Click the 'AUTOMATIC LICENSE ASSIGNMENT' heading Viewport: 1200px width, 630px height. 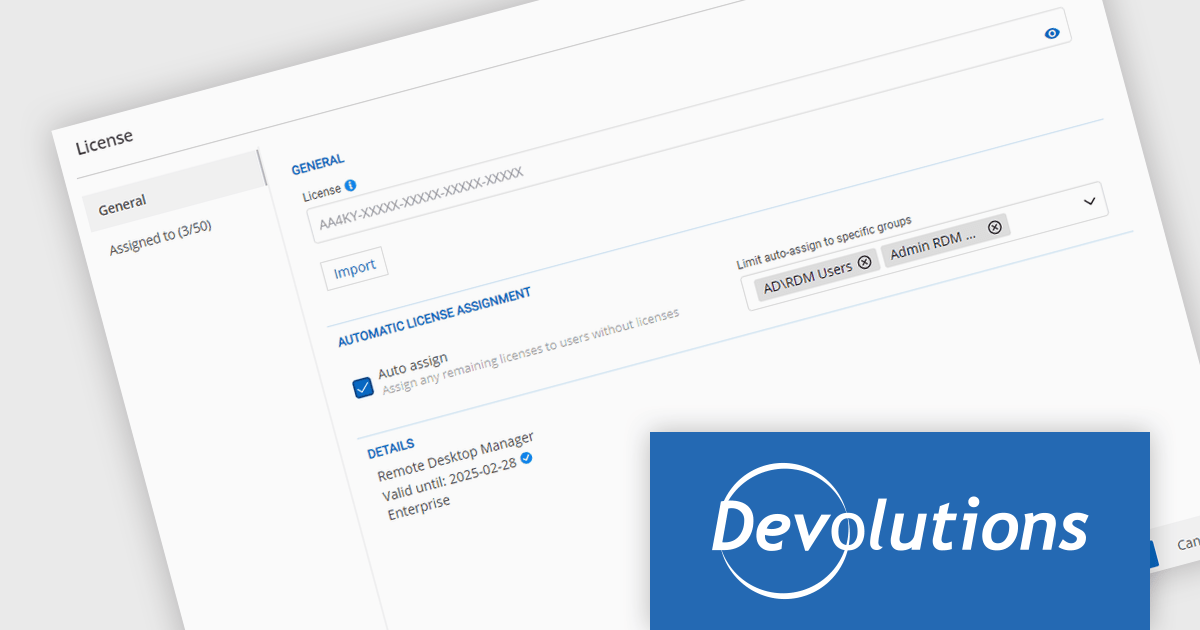point(434,317)
